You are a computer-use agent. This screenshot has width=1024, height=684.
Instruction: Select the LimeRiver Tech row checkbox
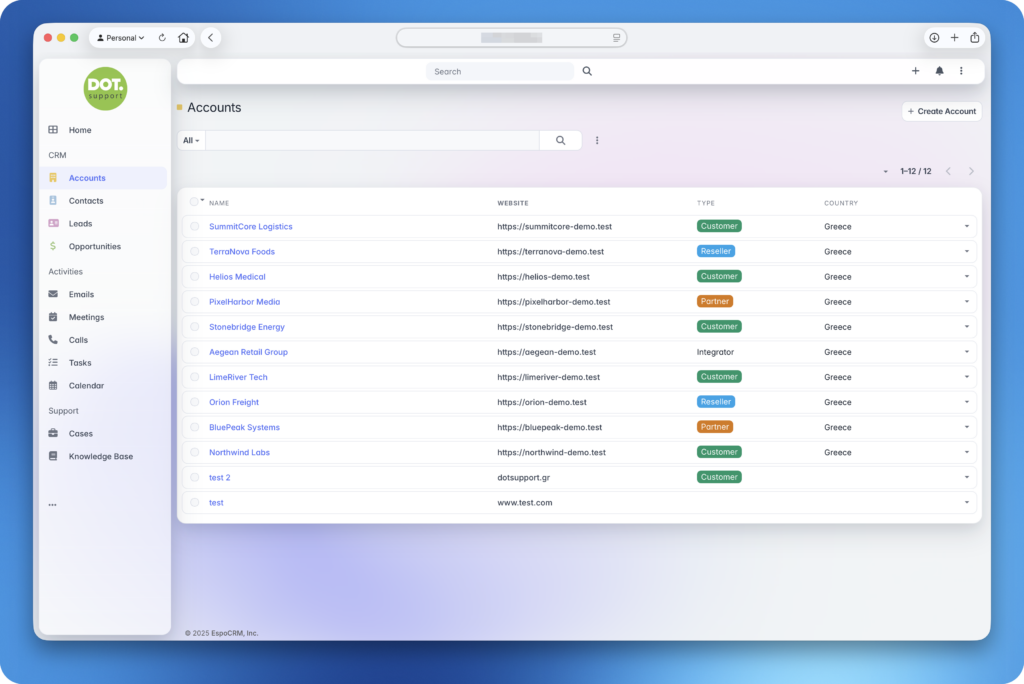point(195,377)
